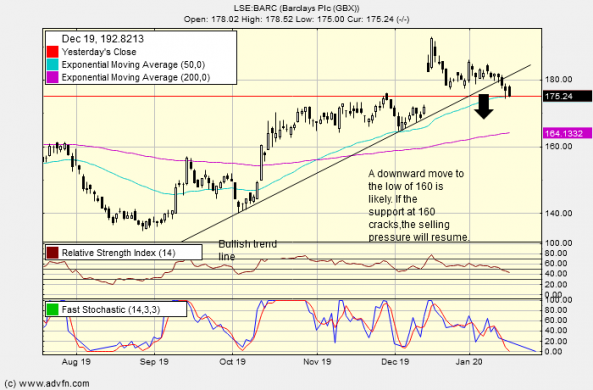Click the 180.00 price axis label
Screen dimensions: 593x390
[558, 79]
